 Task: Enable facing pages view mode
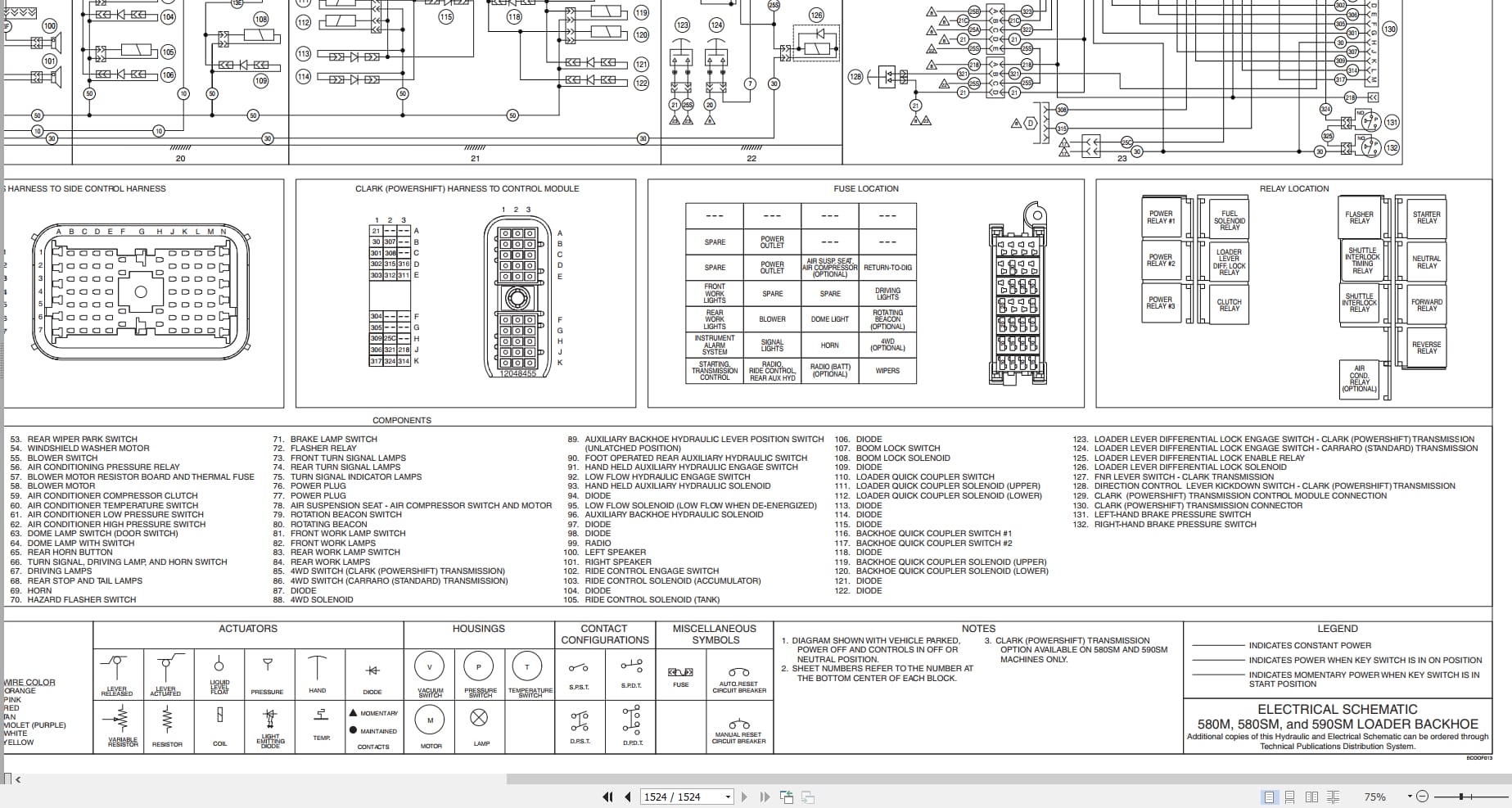click(x=1311, y=797)
